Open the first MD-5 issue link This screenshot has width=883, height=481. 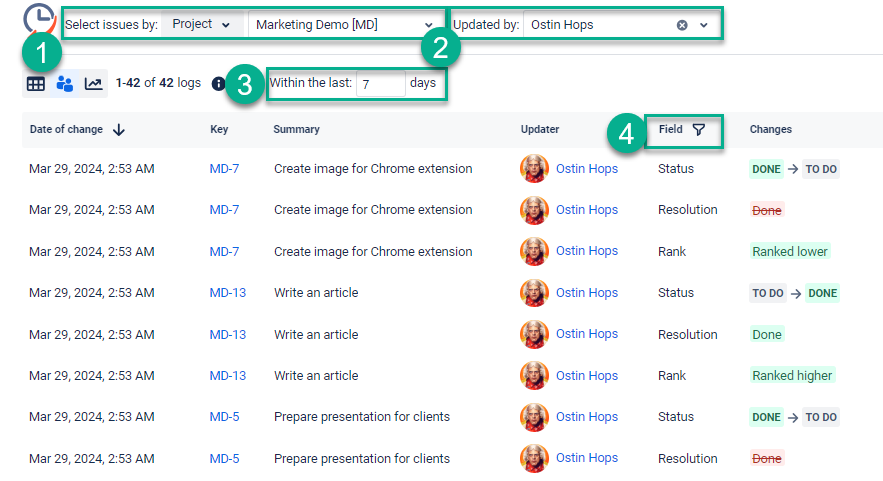[224, 417]
